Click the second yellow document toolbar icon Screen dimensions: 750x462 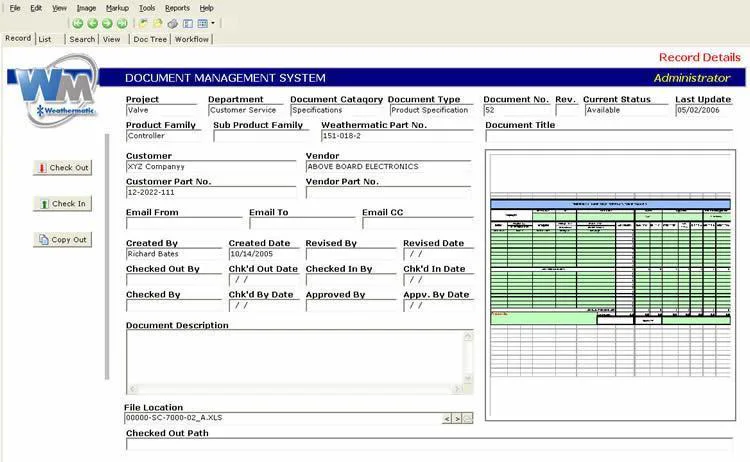pos(158,23)
